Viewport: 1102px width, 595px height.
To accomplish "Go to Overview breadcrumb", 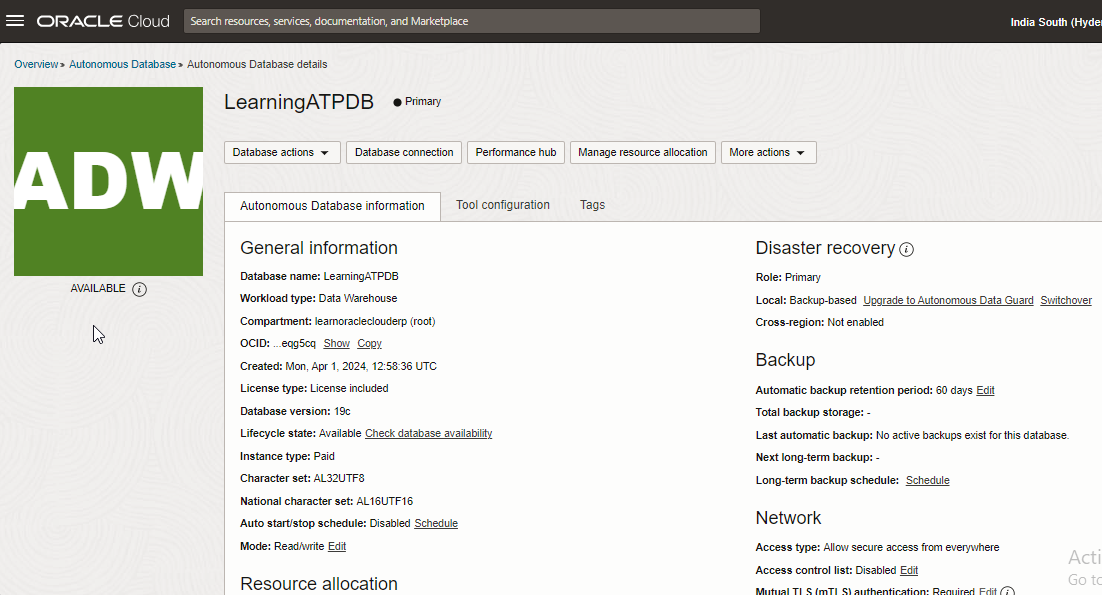I will click(36, 64).
